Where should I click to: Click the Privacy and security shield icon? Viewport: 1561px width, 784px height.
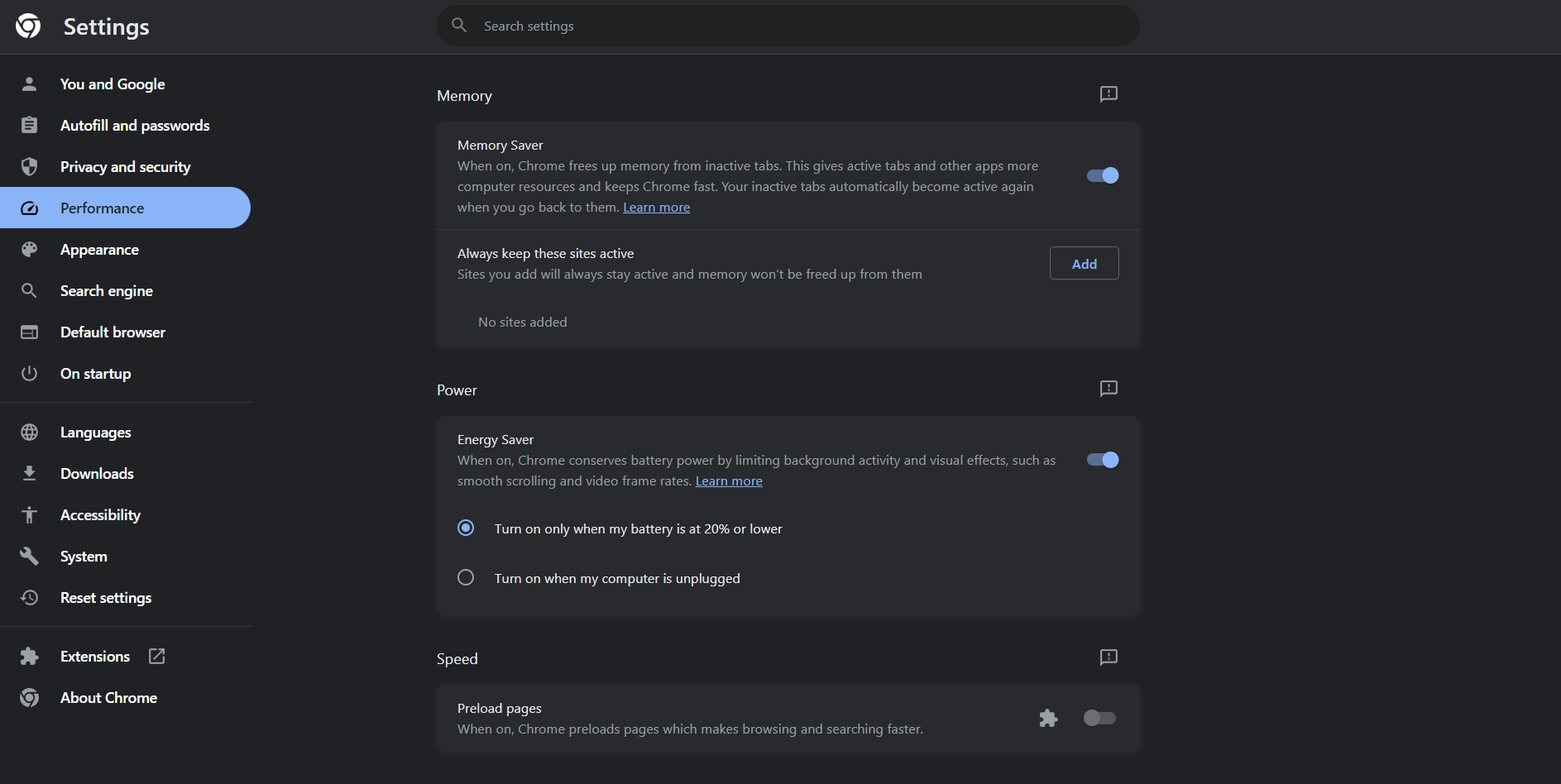pyautogui.click(x=30, y=166)
